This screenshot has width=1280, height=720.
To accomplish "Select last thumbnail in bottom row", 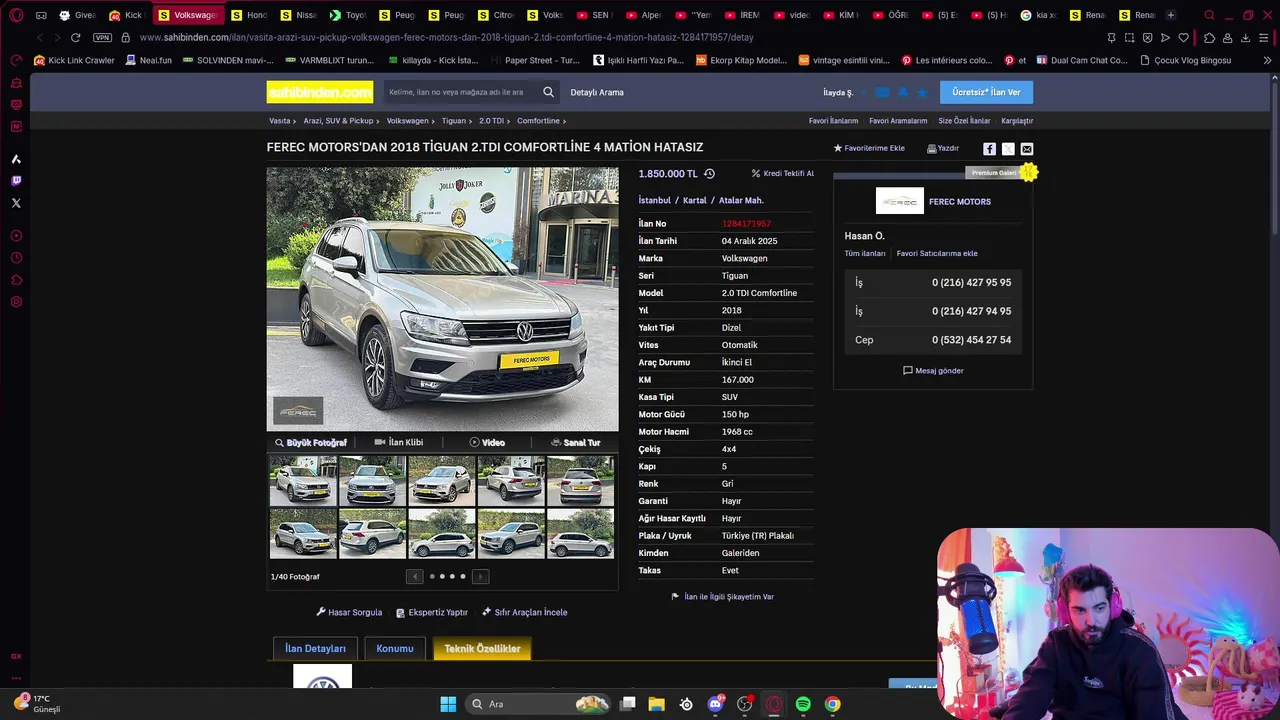I will 580,533.
